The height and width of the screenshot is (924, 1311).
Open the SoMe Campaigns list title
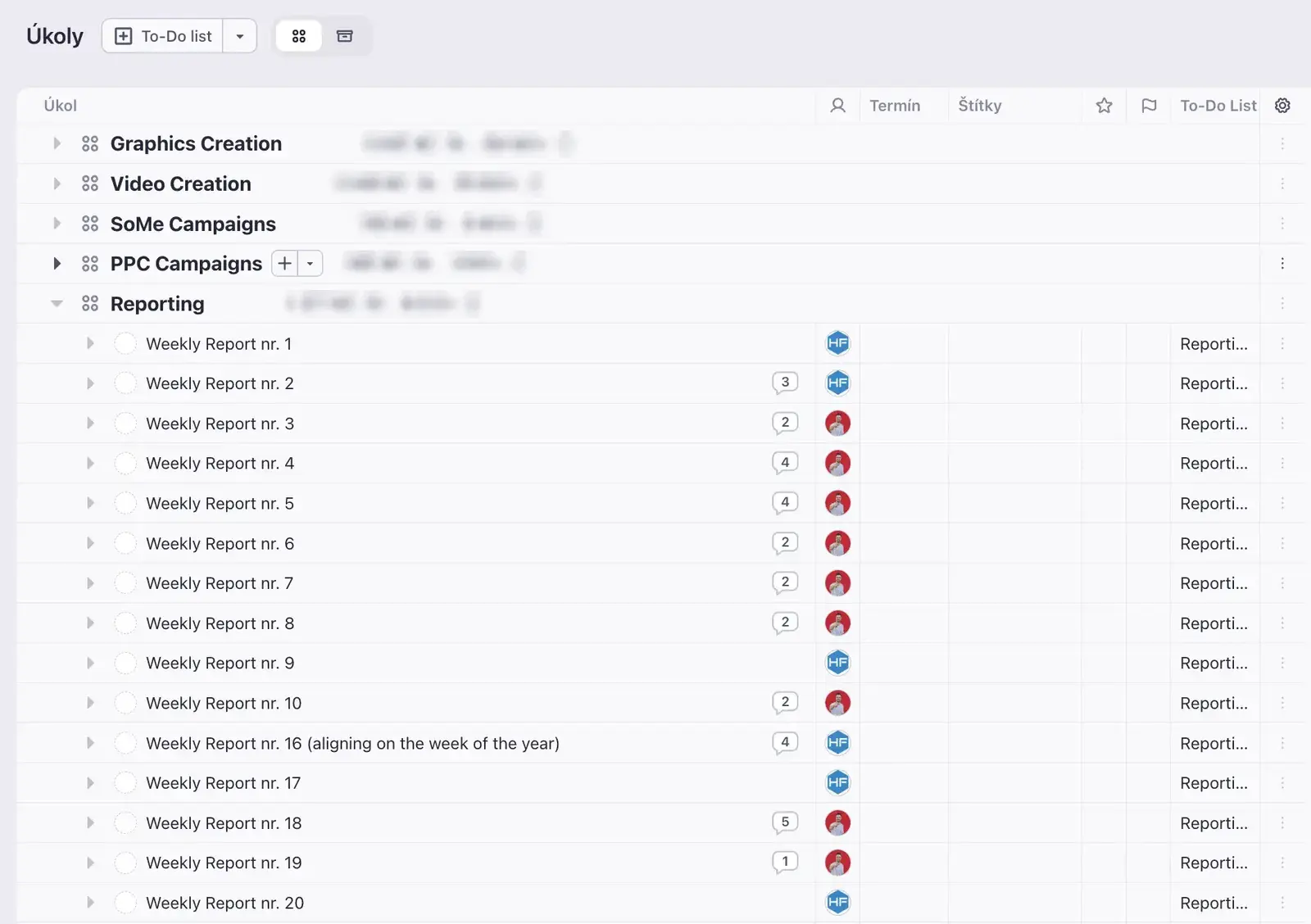tap(193, 224)
